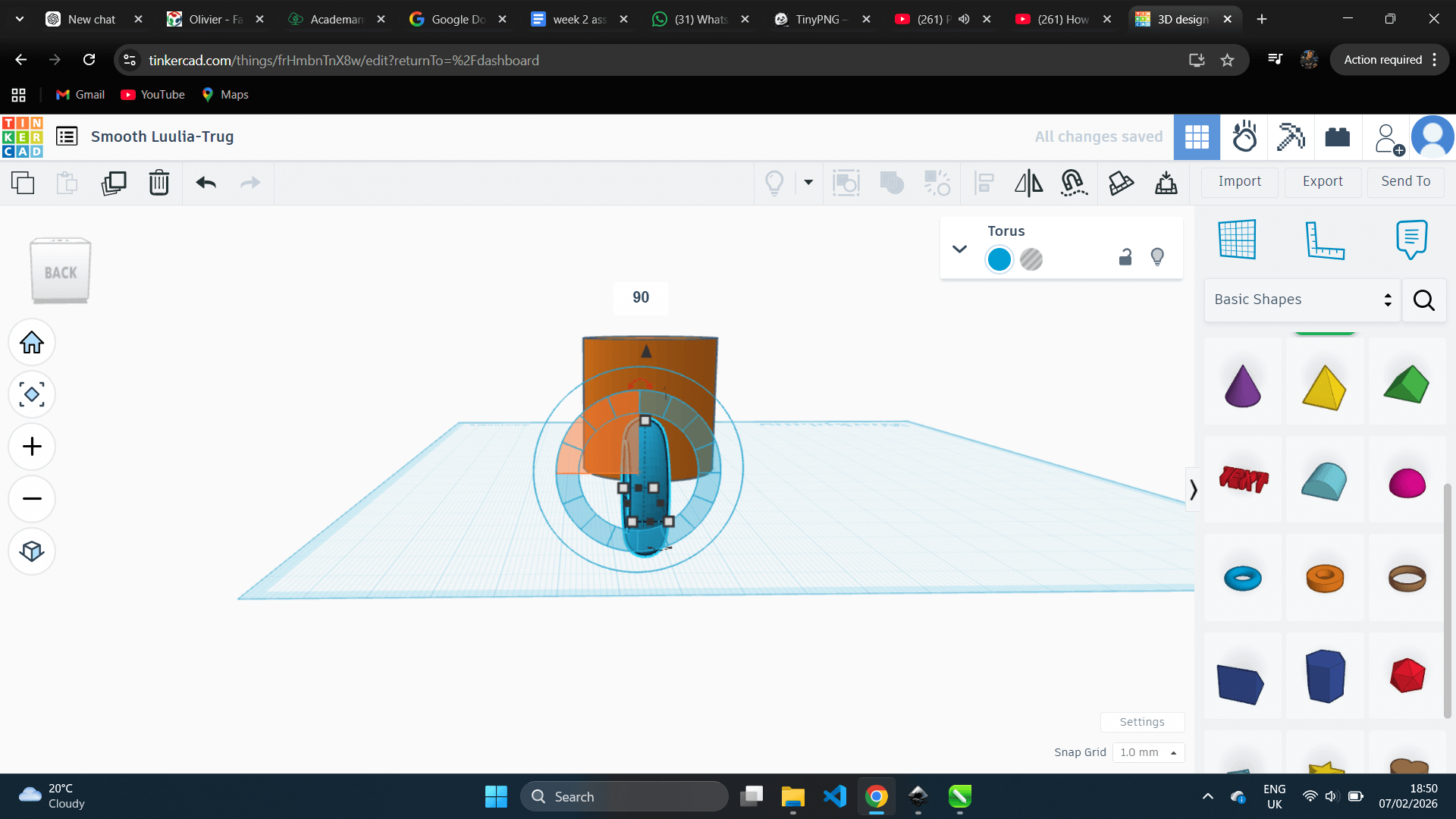Screen dimensions: 1456x819
Task: Click the Export button
Action: coord(1323,181)
